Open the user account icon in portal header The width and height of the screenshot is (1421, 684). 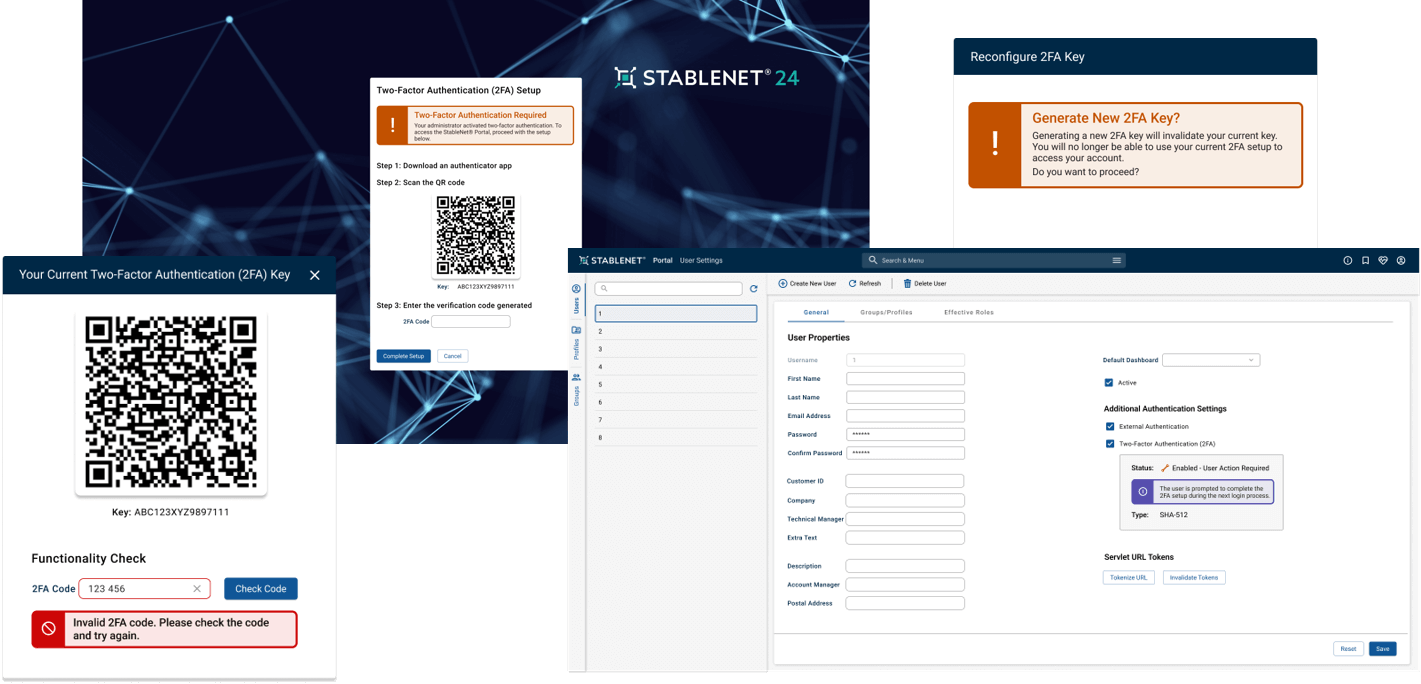pos(1401,260)
